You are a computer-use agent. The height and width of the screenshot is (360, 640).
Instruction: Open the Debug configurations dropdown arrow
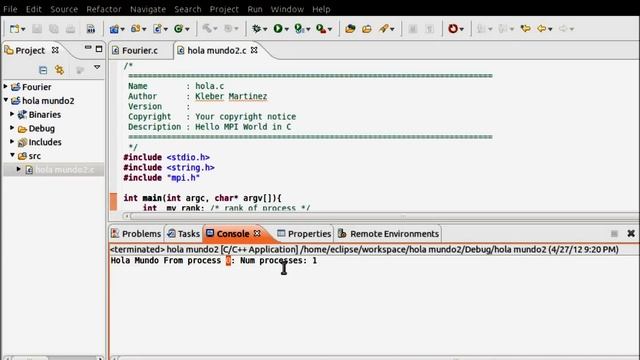[x=265, y=29]
